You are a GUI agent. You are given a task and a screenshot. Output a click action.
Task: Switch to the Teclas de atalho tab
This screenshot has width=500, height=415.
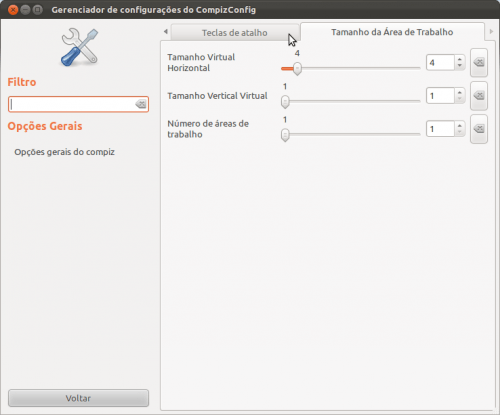click(x=235, y=33)
